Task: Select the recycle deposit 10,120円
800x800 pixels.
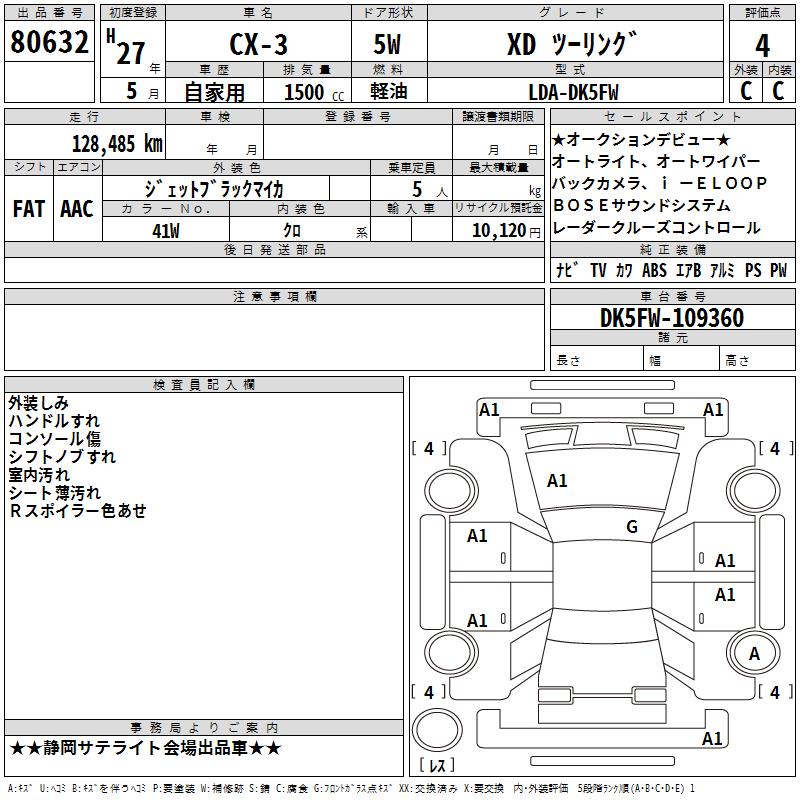Action: (x=506, y=231)
